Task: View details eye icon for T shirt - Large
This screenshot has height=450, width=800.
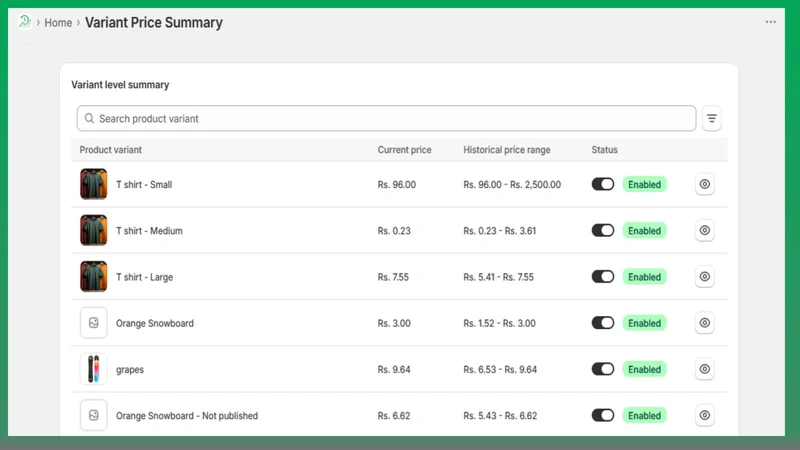Action: 705,277
